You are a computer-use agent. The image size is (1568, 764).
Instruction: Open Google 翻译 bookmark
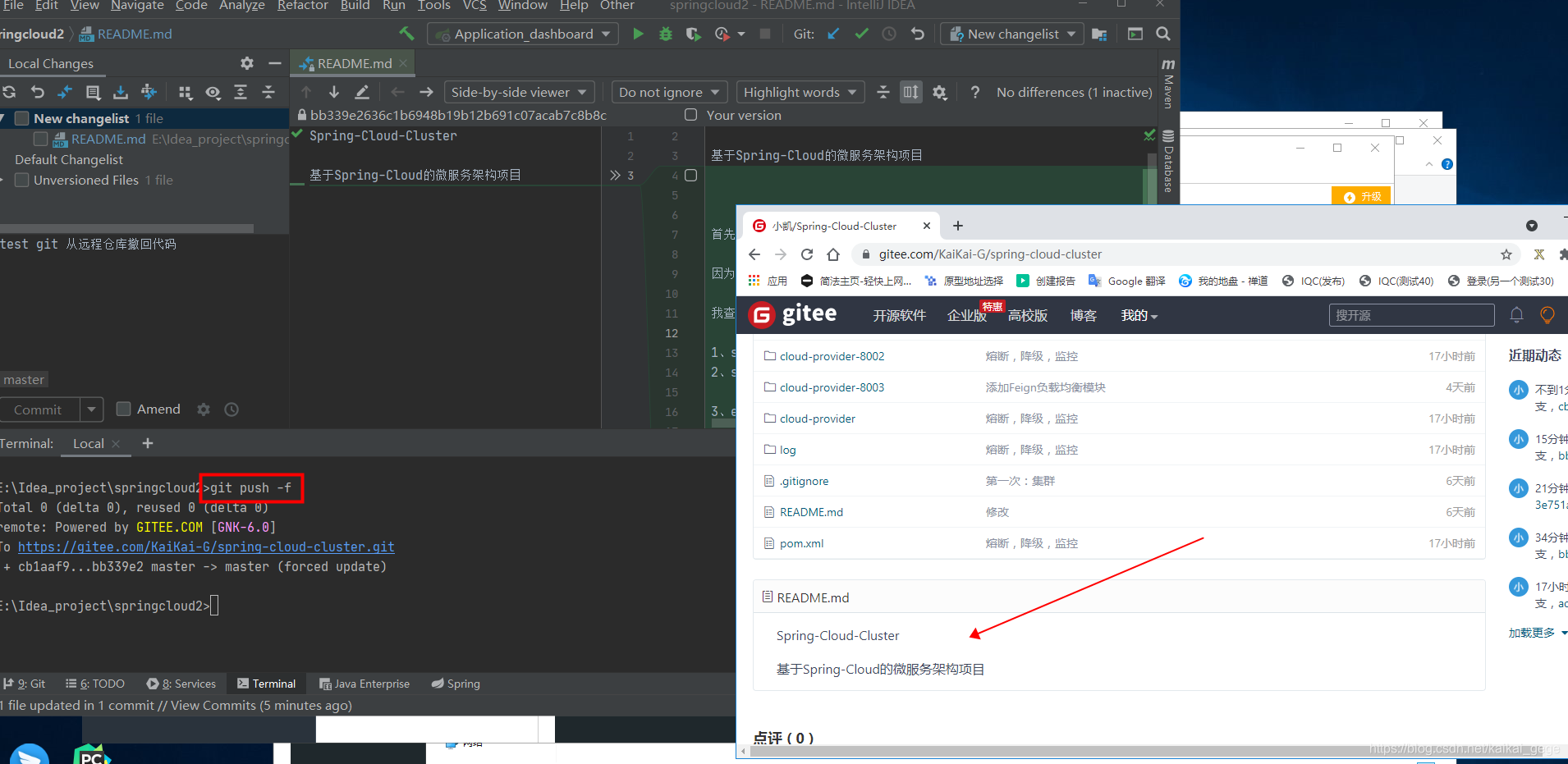click(x=1126, y=281)
